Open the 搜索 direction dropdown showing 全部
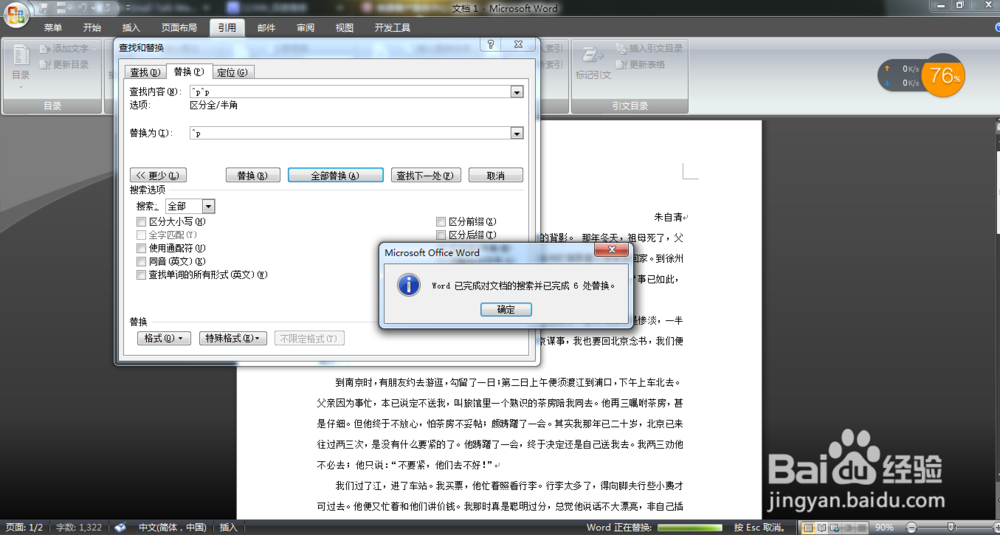The height and width of the screenshot is (535, 1000). pyautogui.click(x=190, y=207)
